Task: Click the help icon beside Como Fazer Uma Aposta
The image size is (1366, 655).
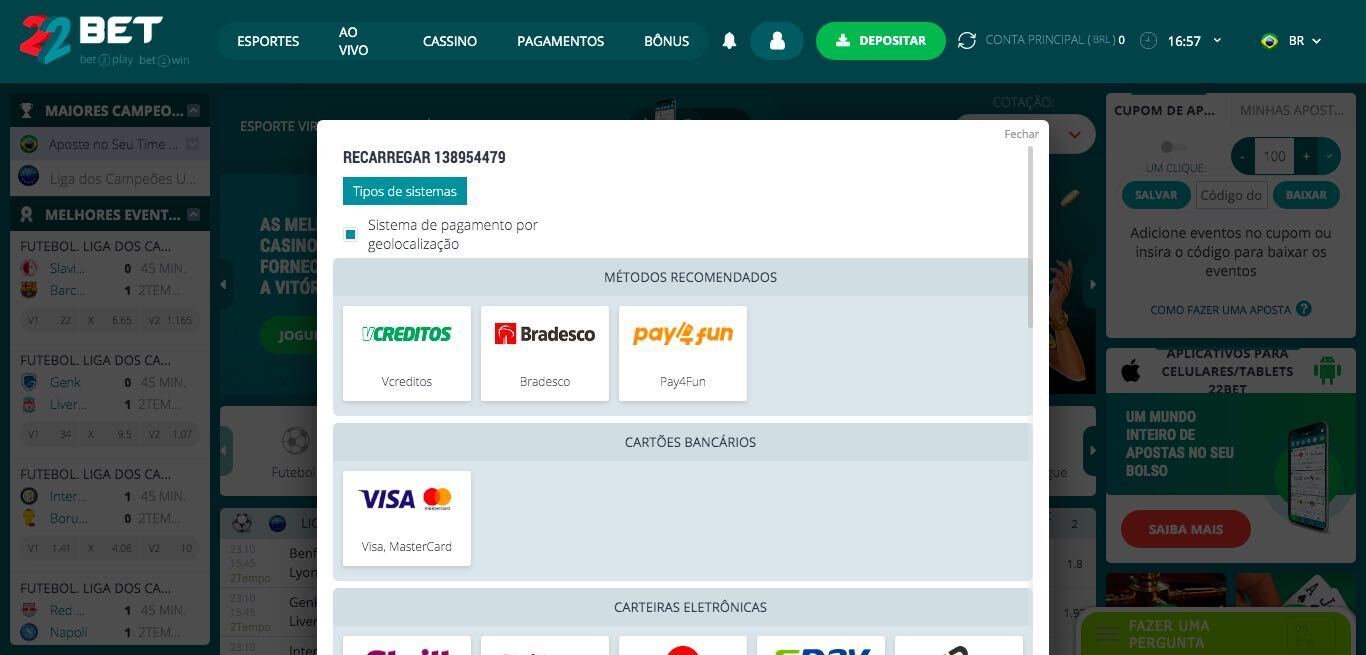Action: click(x=1303, y=309)
